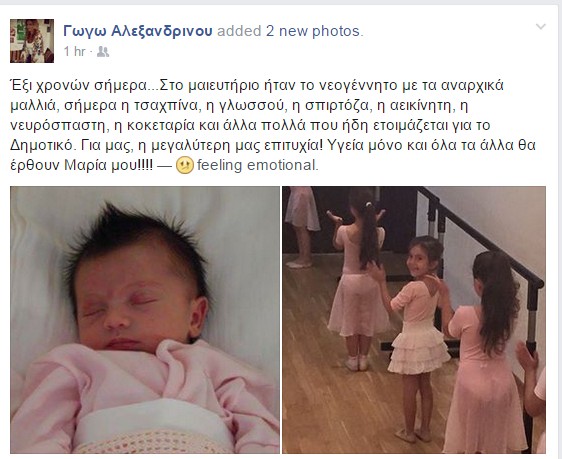Open the ballet class photo
This screenshot has width=562, height=459.
click(414, 320)
